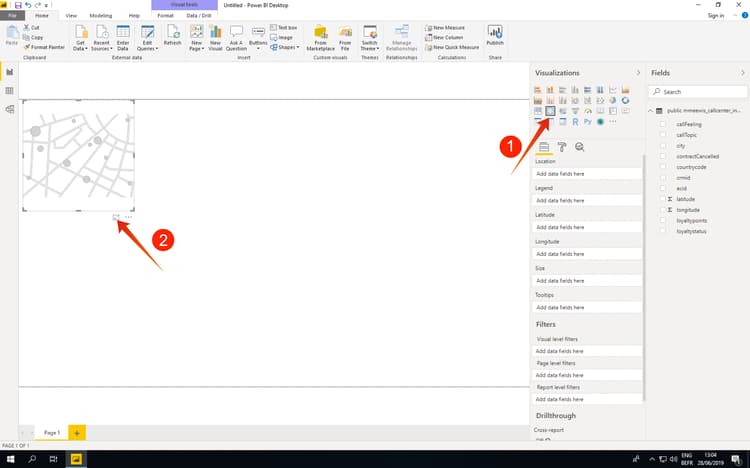
Task: Open the Format visual tools tab
Action: (165, 16)
